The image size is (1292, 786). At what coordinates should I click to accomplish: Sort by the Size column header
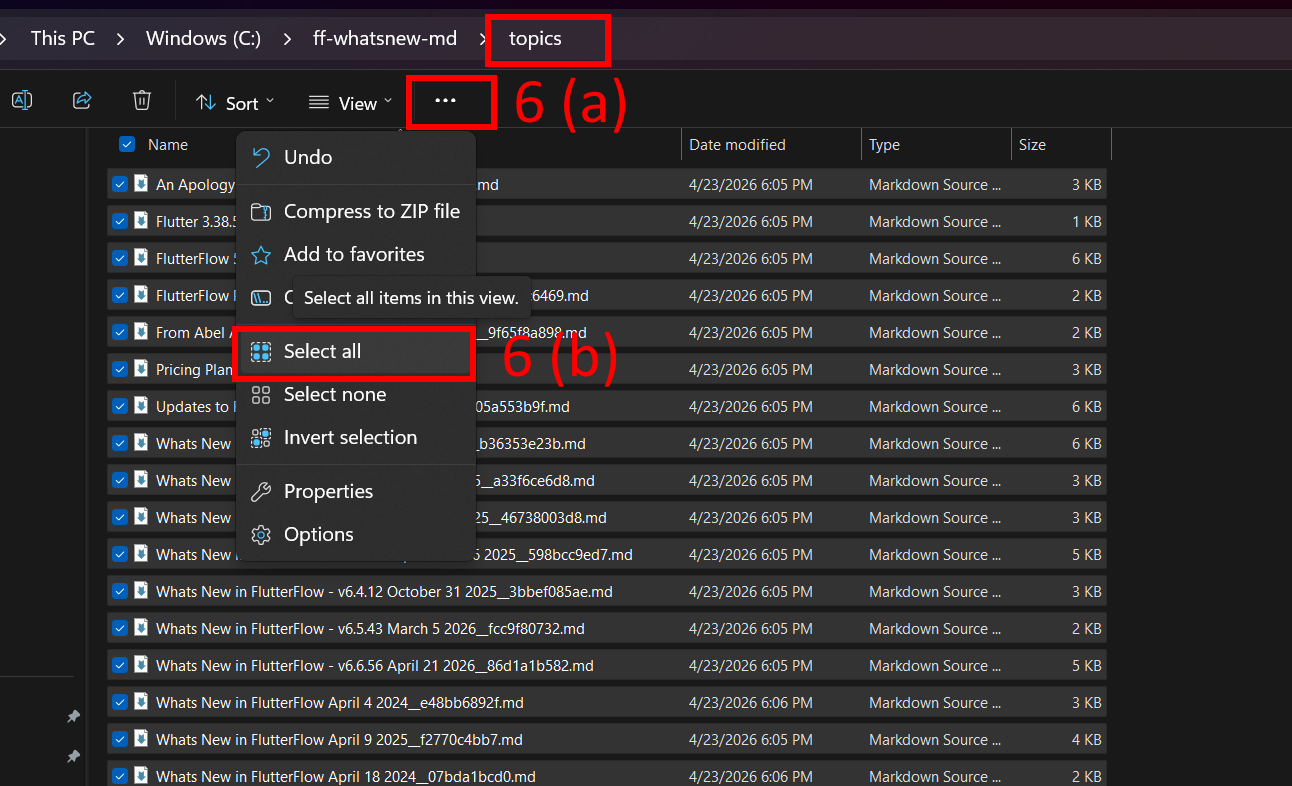(1032, 144)
